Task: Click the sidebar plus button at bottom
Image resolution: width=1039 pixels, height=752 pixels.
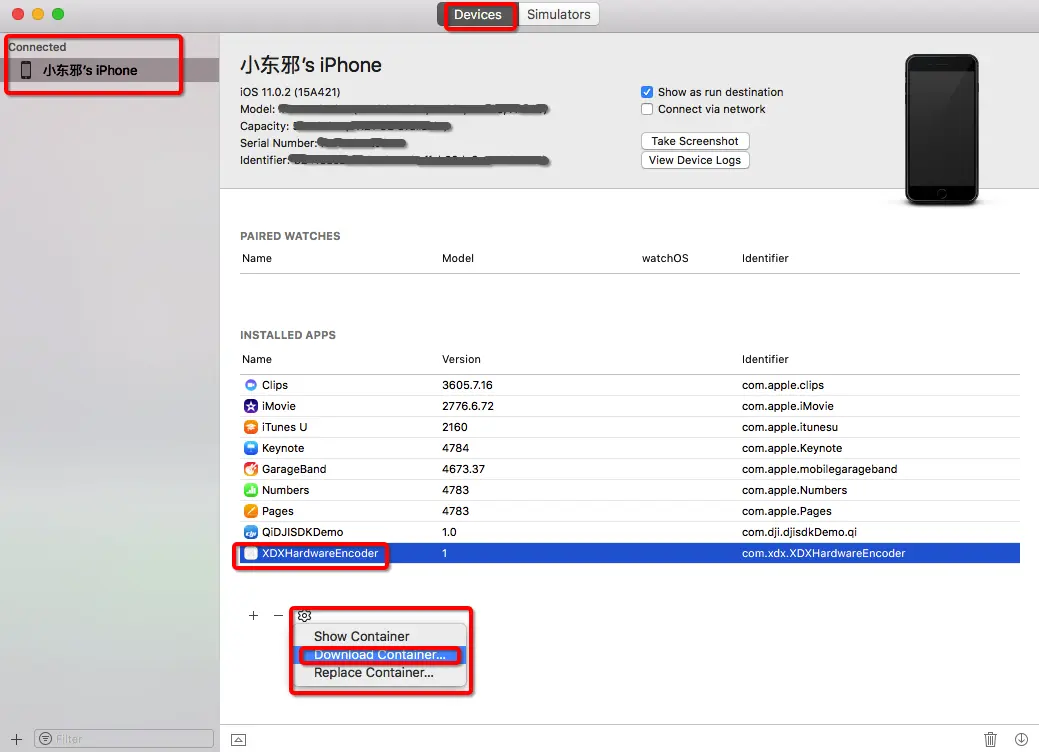Action: (17, 739)
